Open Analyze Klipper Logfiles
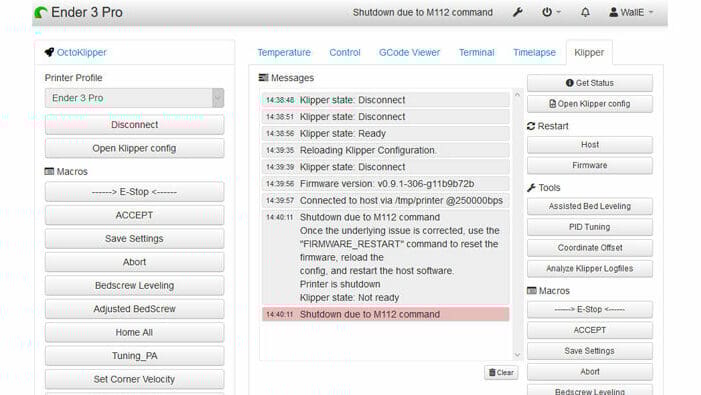Image resolution: width=701 pixels, height=395 pixels. (x=590, y=269)
